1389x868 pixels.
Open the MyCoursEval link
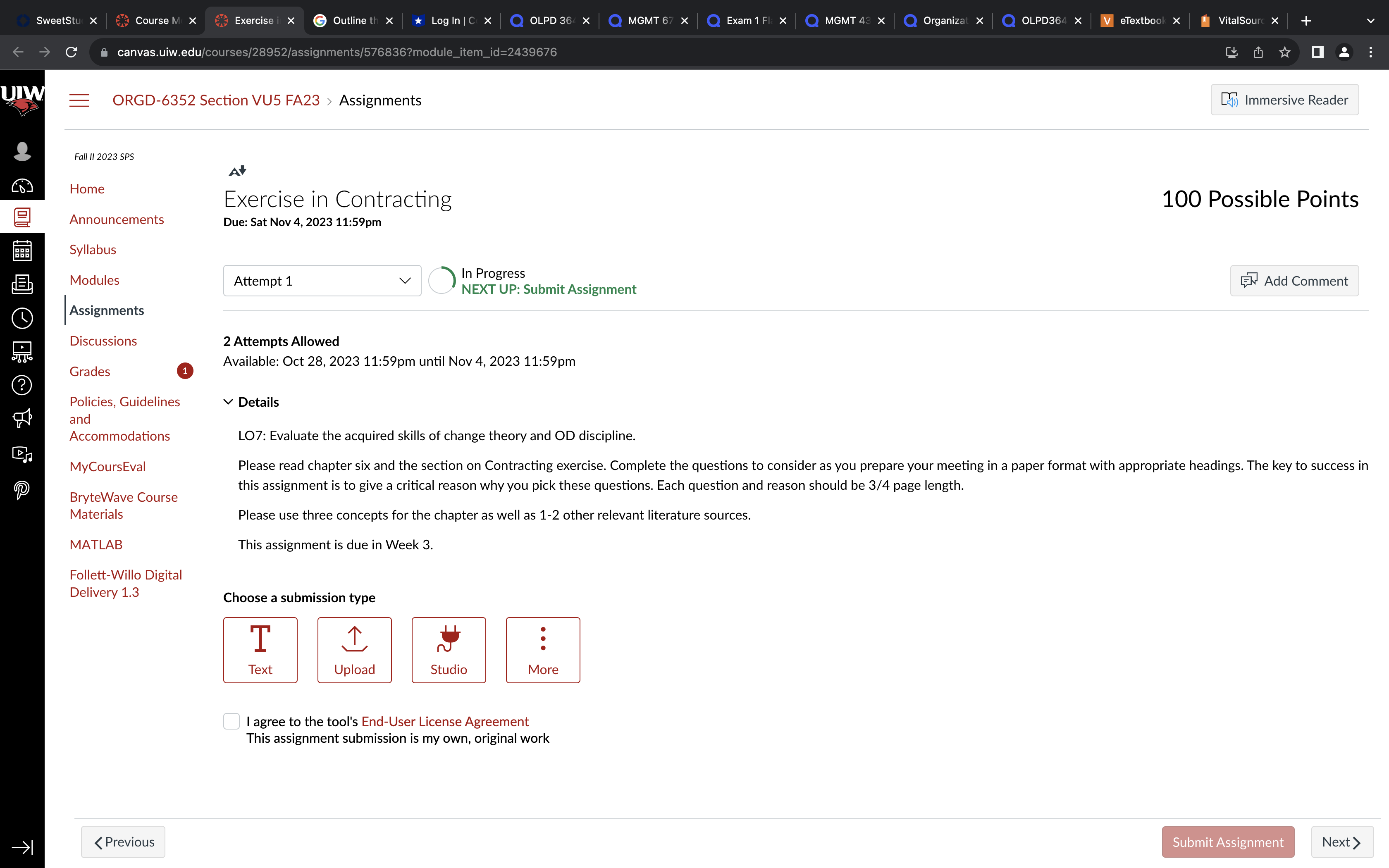[x=107, y=467]
